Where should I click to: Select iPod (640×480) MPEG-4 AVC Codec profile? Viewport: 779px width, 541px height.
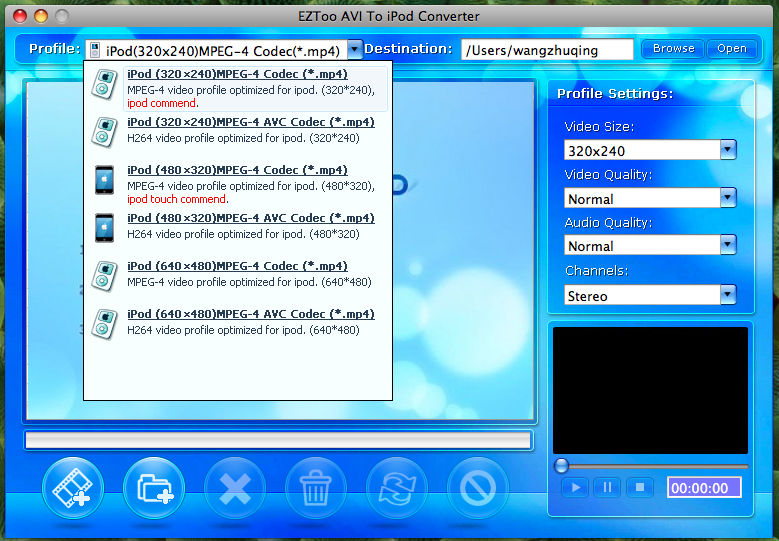click(x=250, y=314)
